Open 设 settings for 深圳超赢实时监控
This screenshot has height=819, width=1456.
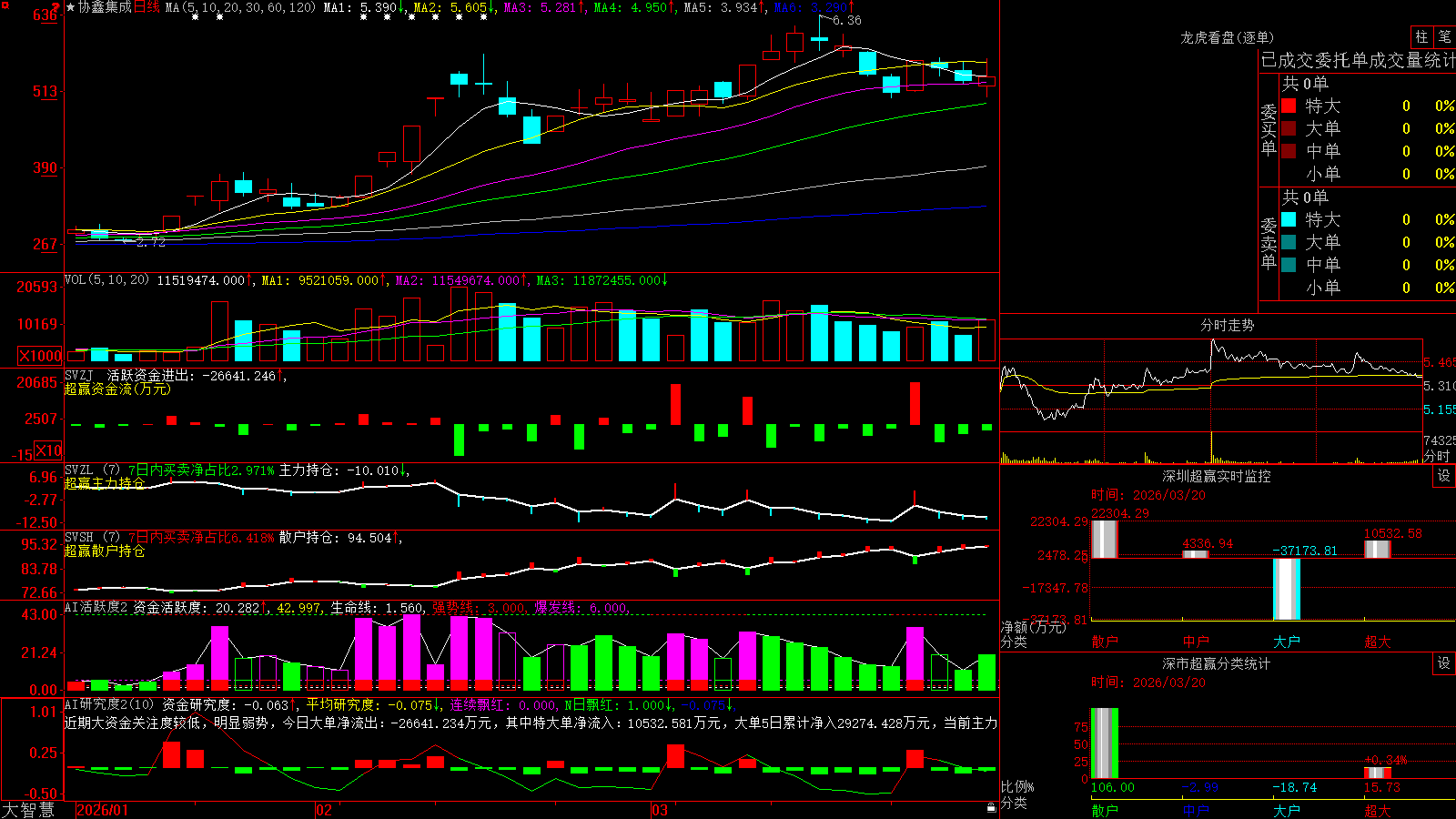(x=1444, y=476)
